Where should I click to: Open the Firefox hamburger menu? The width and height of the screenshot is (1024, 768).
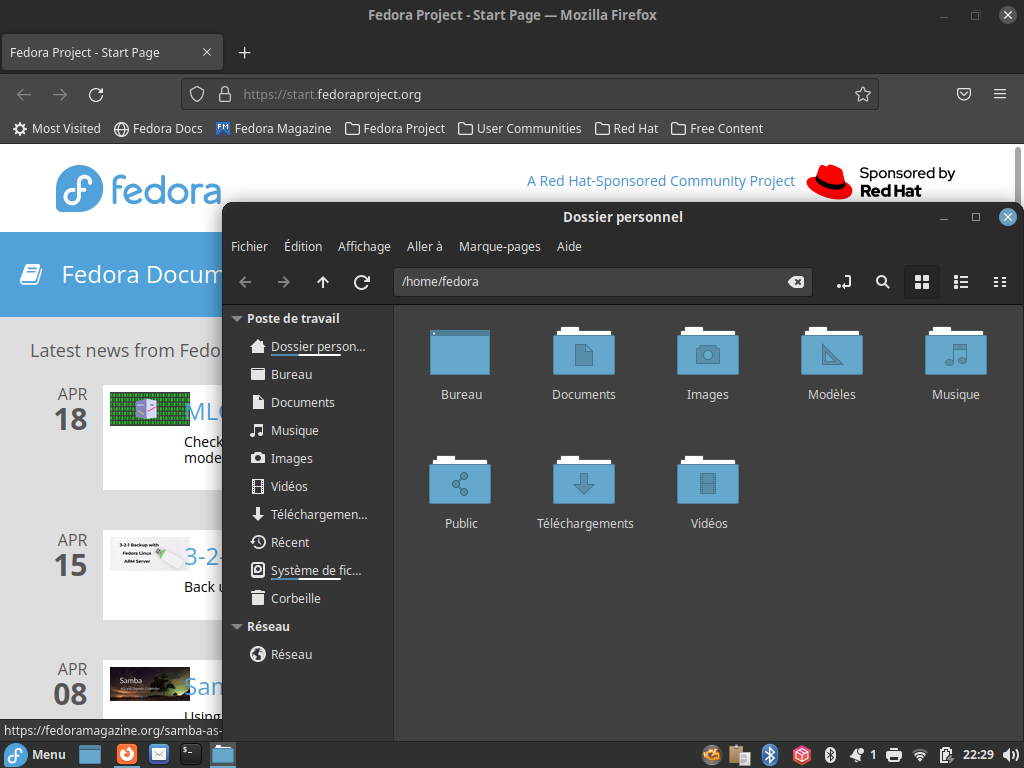tap(1000, 95)
